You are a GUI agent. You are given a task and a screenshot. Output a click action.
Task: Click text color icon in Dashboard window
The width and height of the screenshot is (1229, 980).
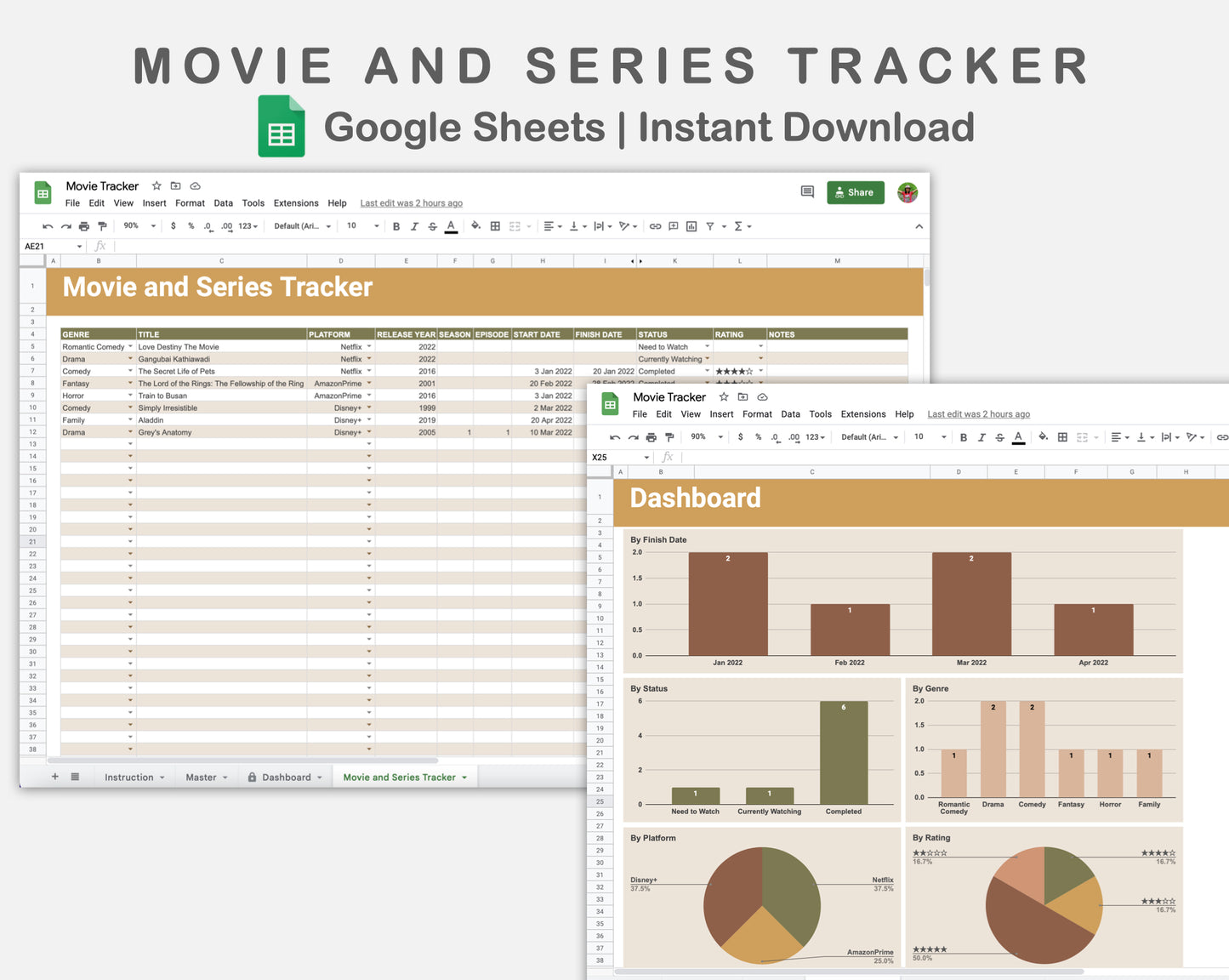1018,437
